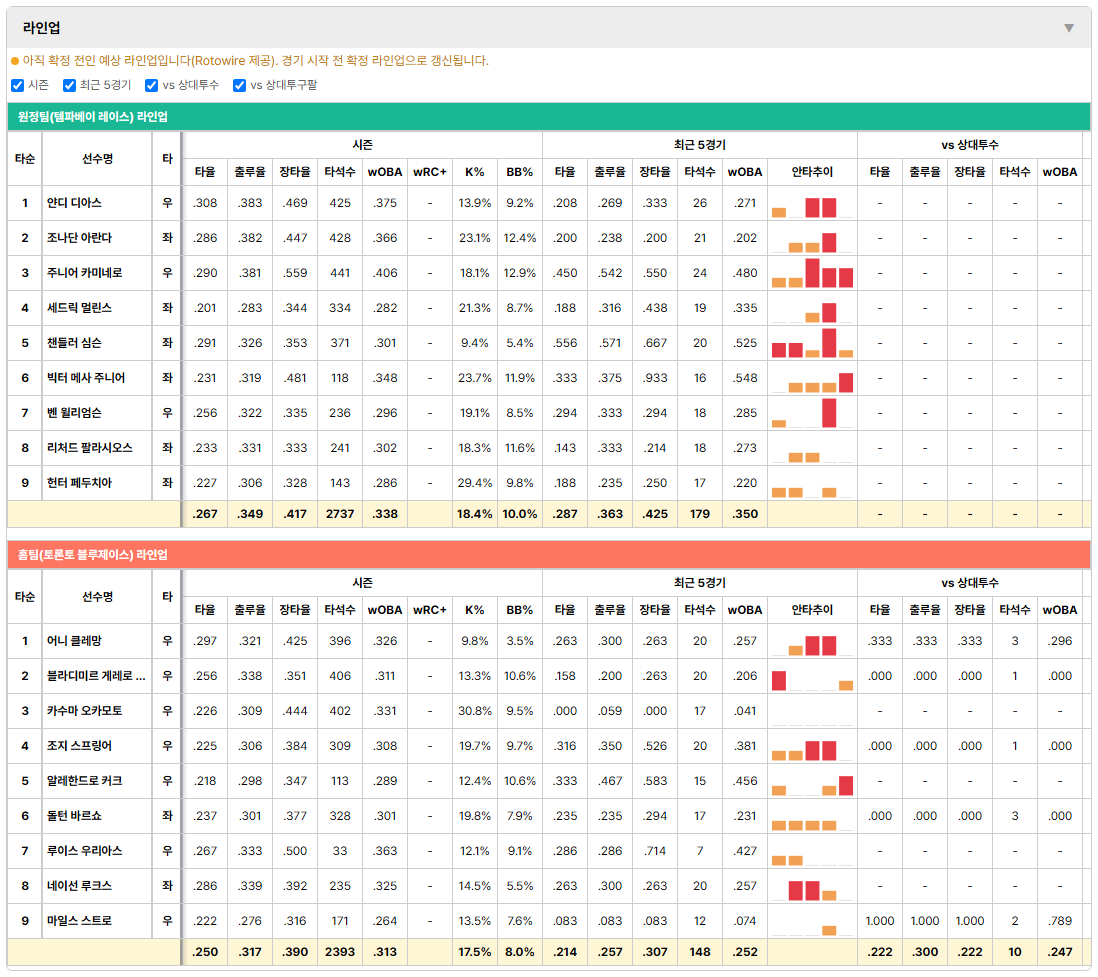Uncheck the 시즌 checkbox

(x=18, y=85)
